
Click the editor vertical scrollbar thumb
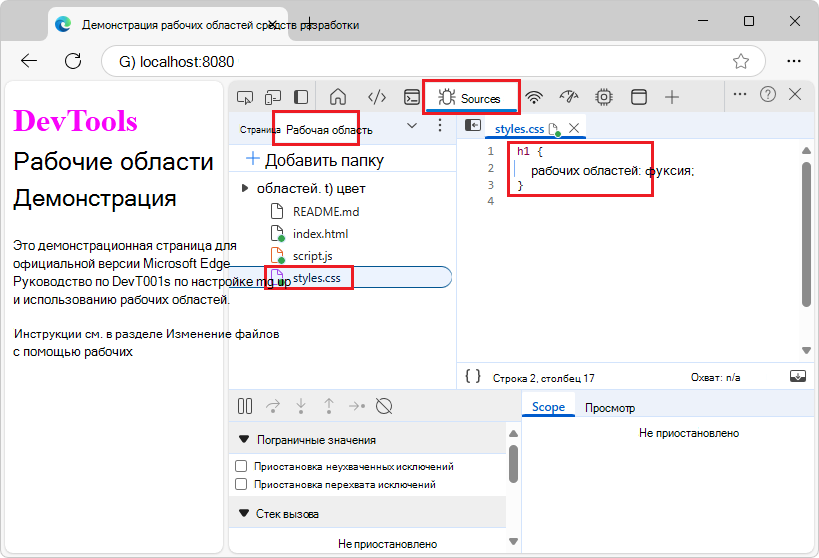(x=806, y=234)
